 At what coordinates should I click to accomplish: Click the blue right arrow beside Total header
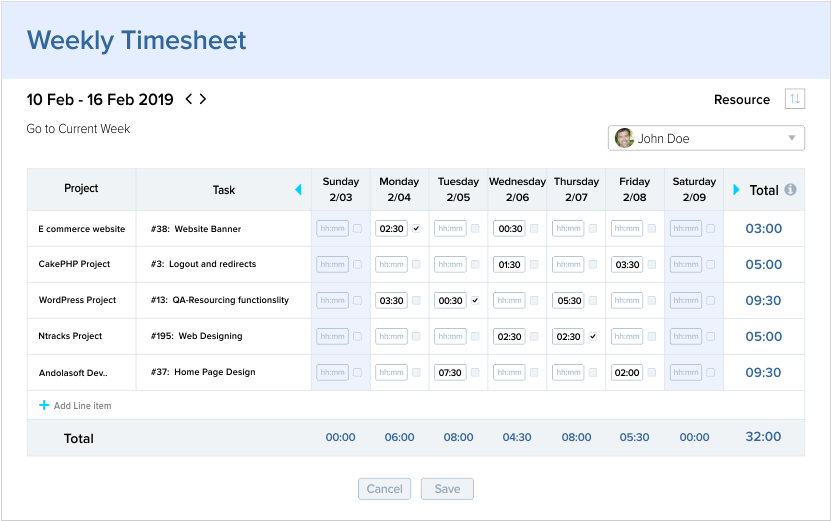(x=736, y=189)
